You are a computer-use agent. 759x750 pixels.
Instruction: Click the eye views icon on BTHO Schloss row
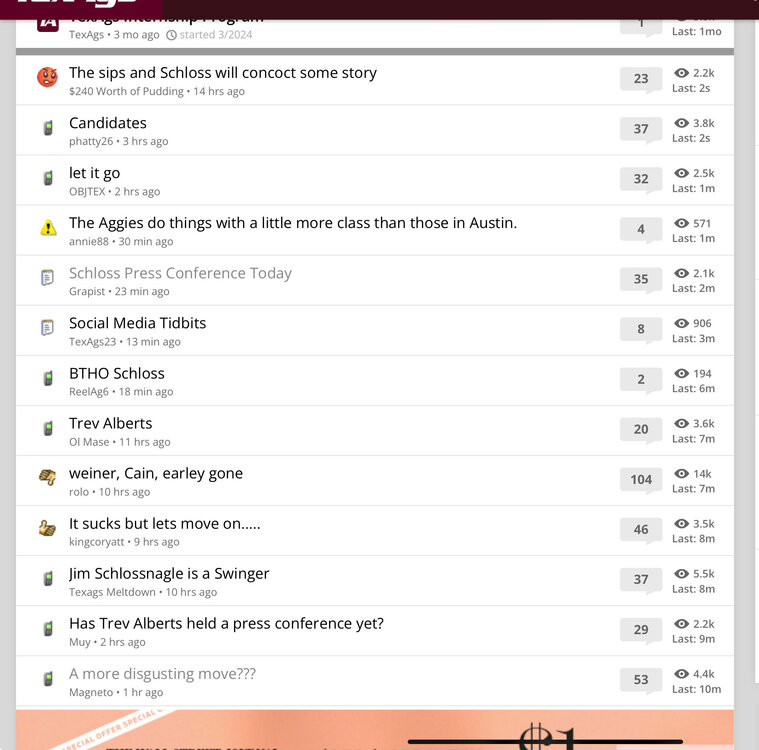coord(681,373)
